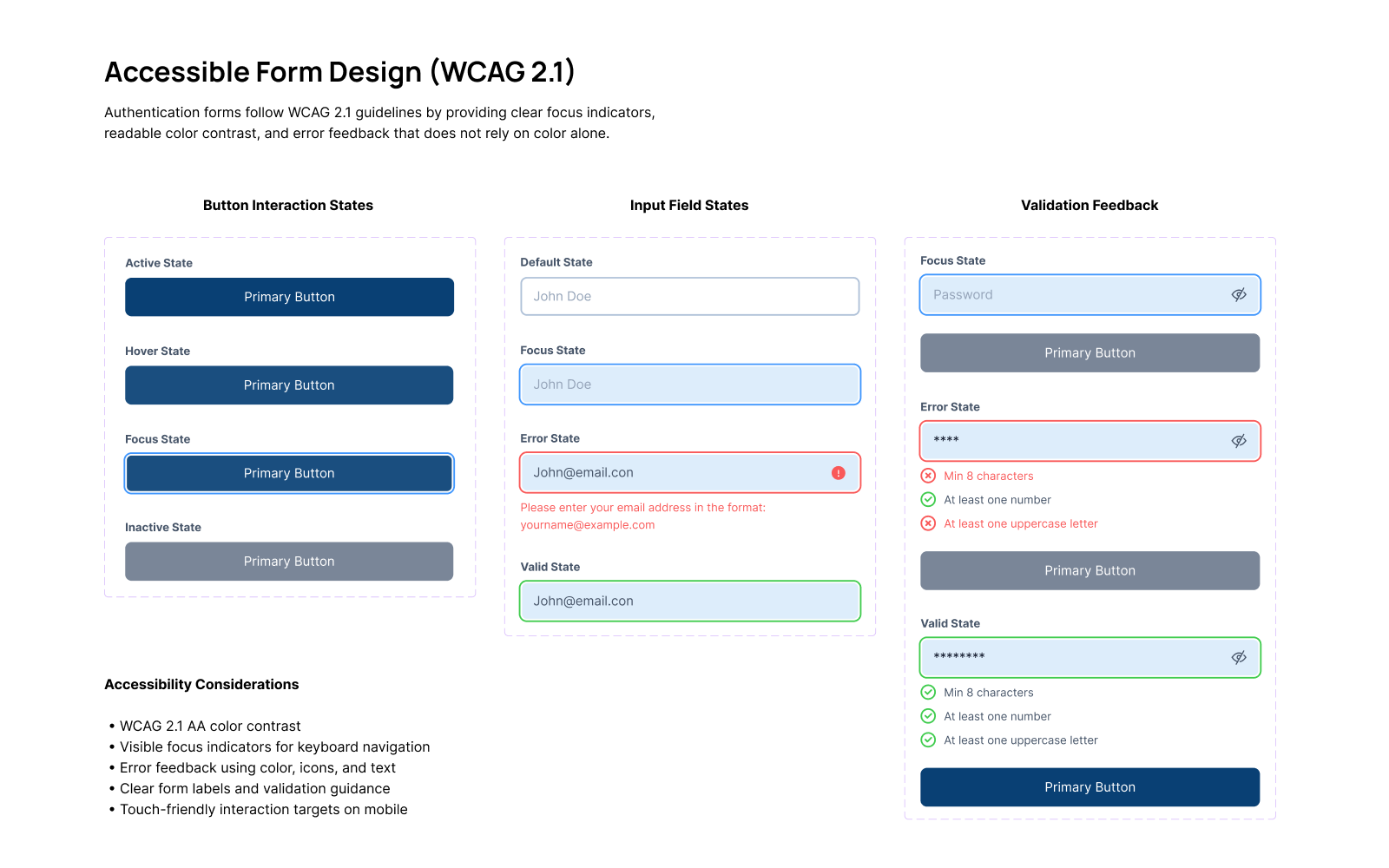
Task: Click green check beside valid-state At least one number
Action: (x=928, y=716)
